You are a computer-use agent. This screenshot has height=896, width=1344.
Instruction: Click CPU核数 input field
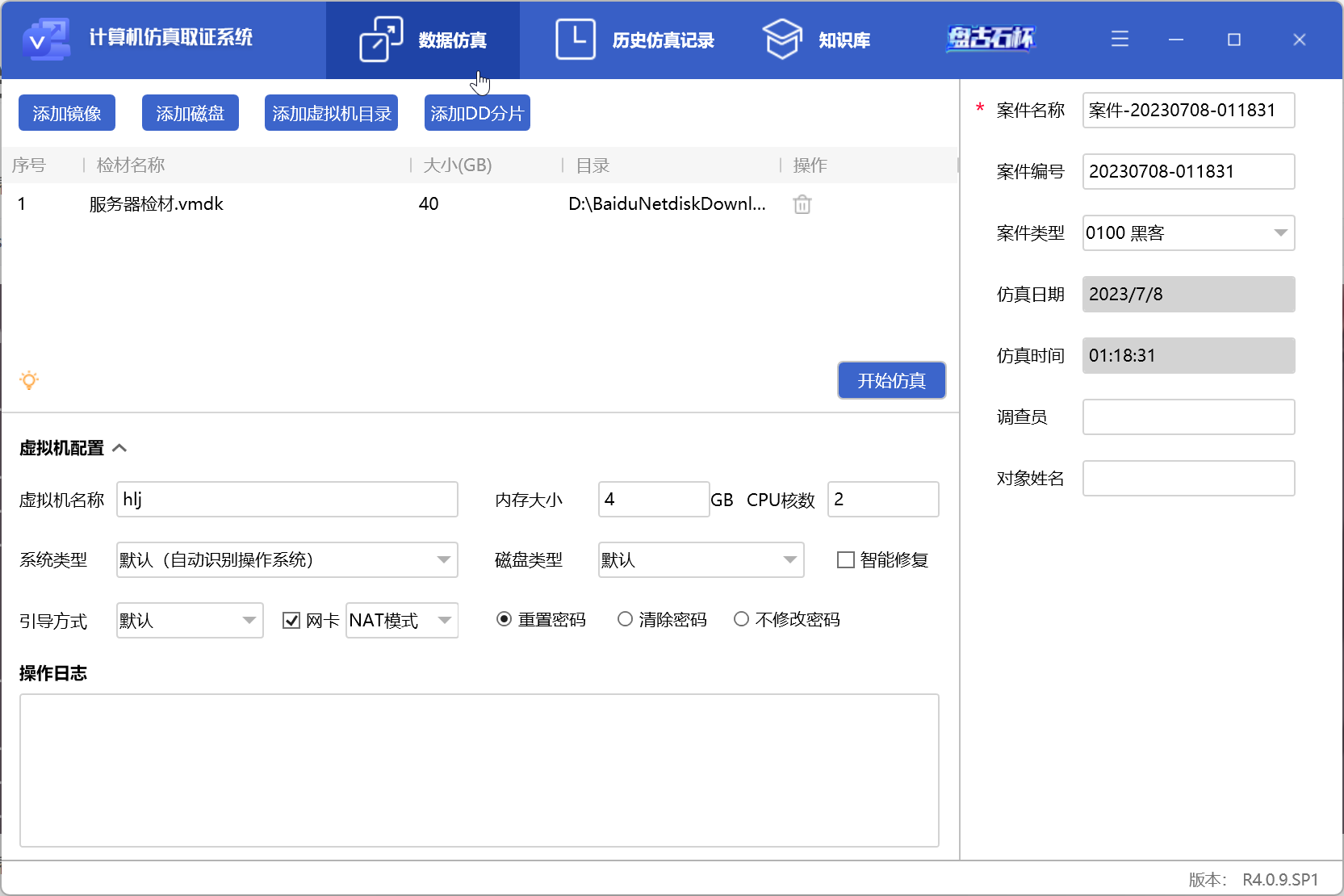(884, 499)
